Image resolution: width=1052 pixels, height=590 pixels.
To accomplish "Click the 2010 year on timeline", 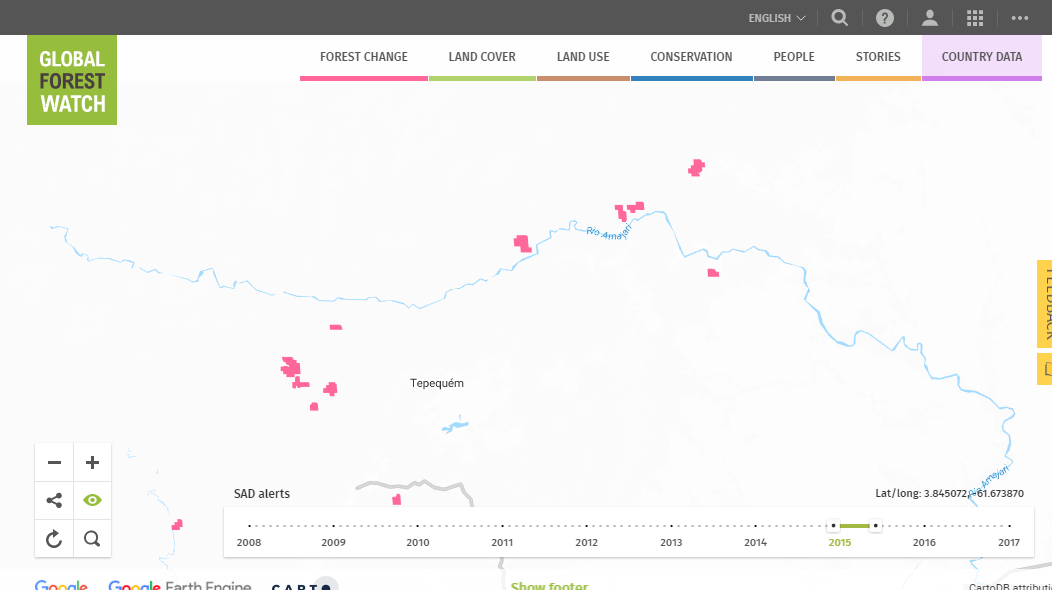I will point(417,542).
